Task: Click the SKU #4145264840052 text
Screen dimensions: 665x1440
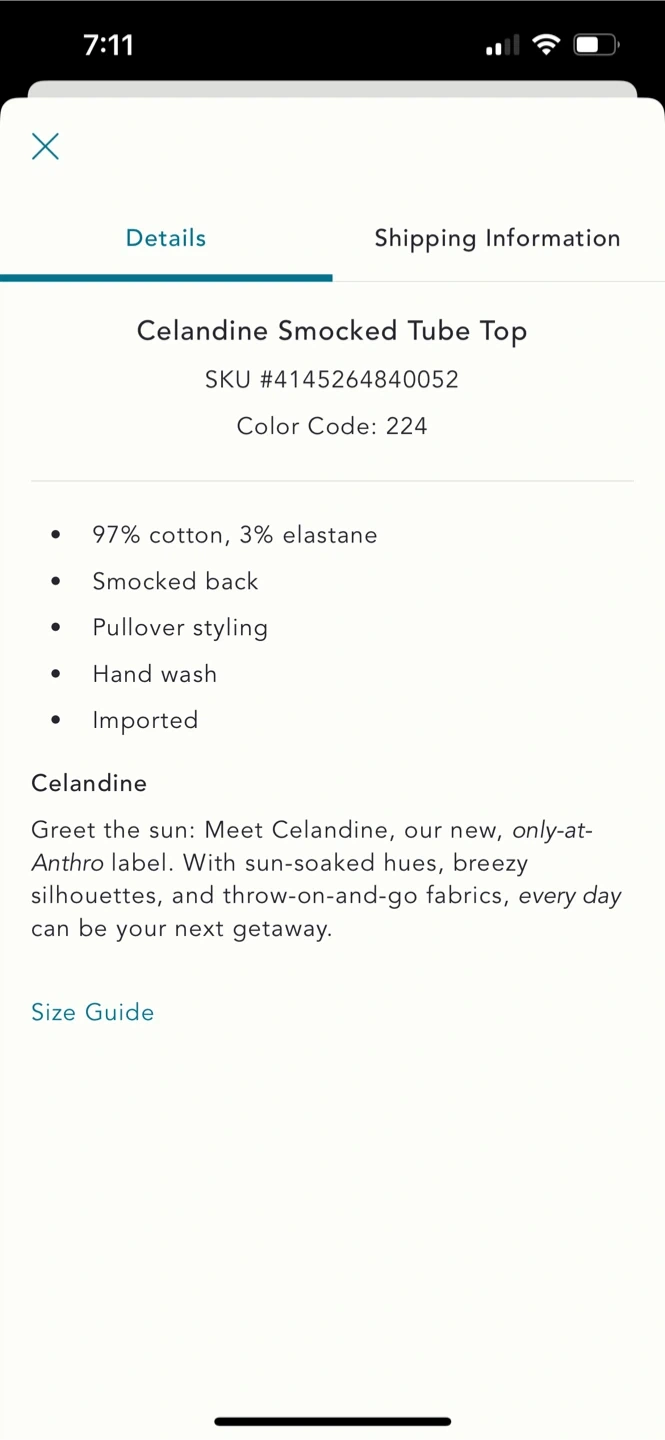Action: click(x=332, y=379)
